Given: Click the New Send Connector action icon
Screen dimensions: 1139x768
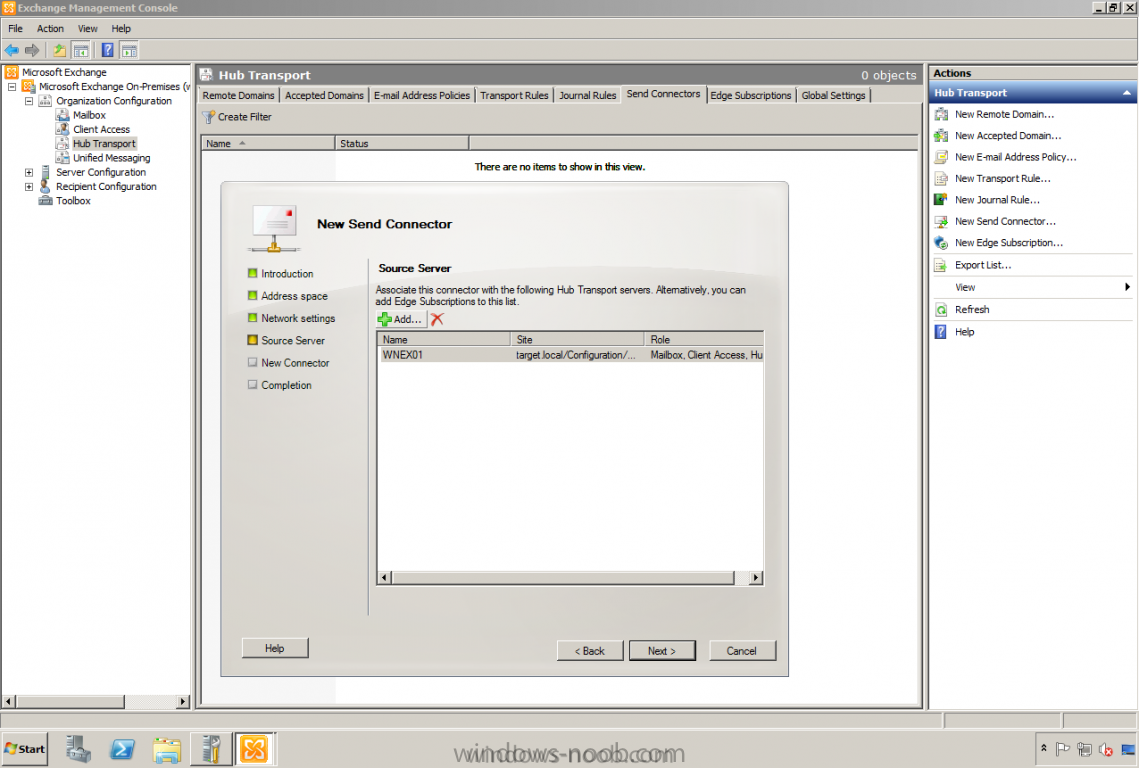Looking at the screenshot, I should click(x=941, y=222).
